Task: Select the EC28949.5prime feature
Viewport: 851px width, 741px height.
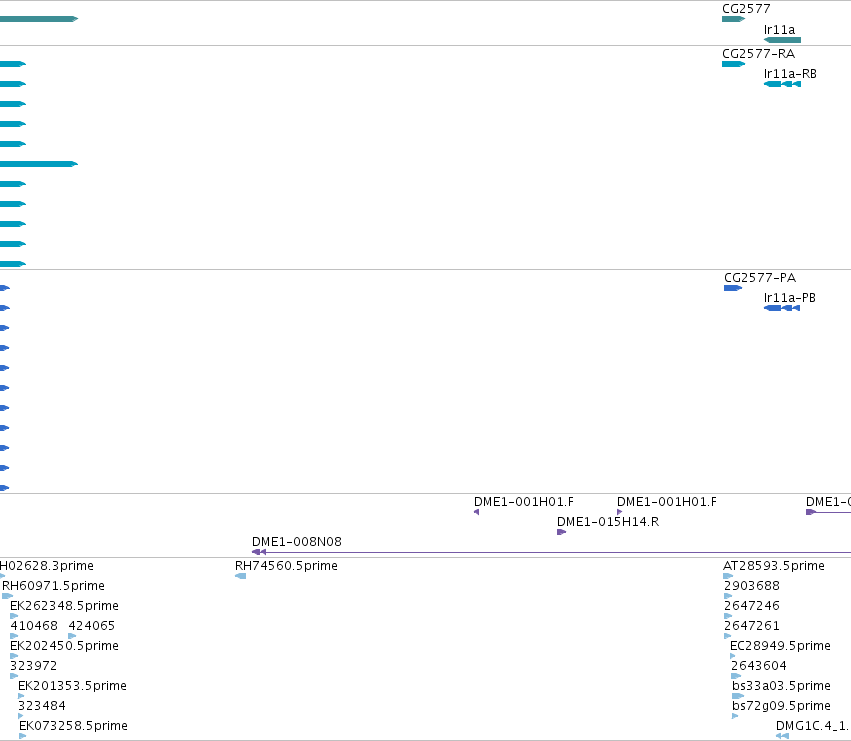Action: tap(733, 656)
